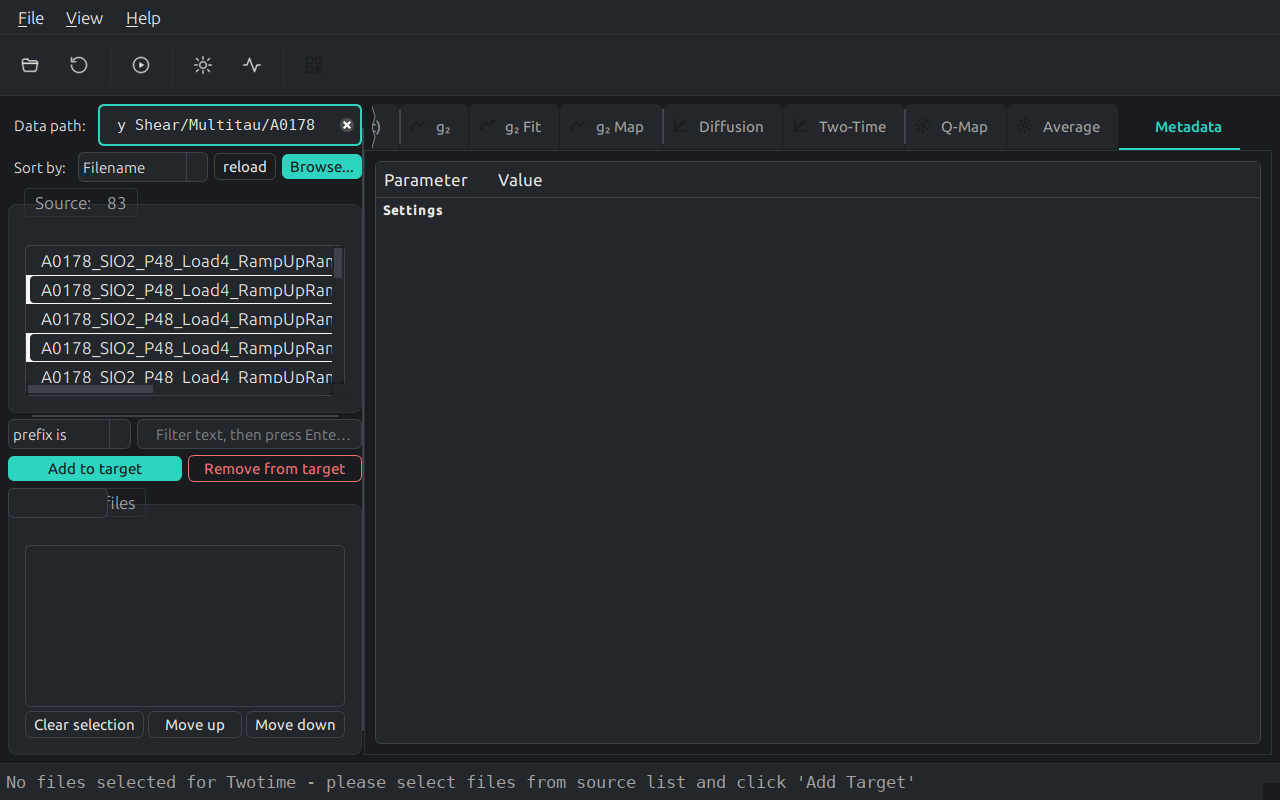
Task: Click the Move up button
Action: (195, 725)
